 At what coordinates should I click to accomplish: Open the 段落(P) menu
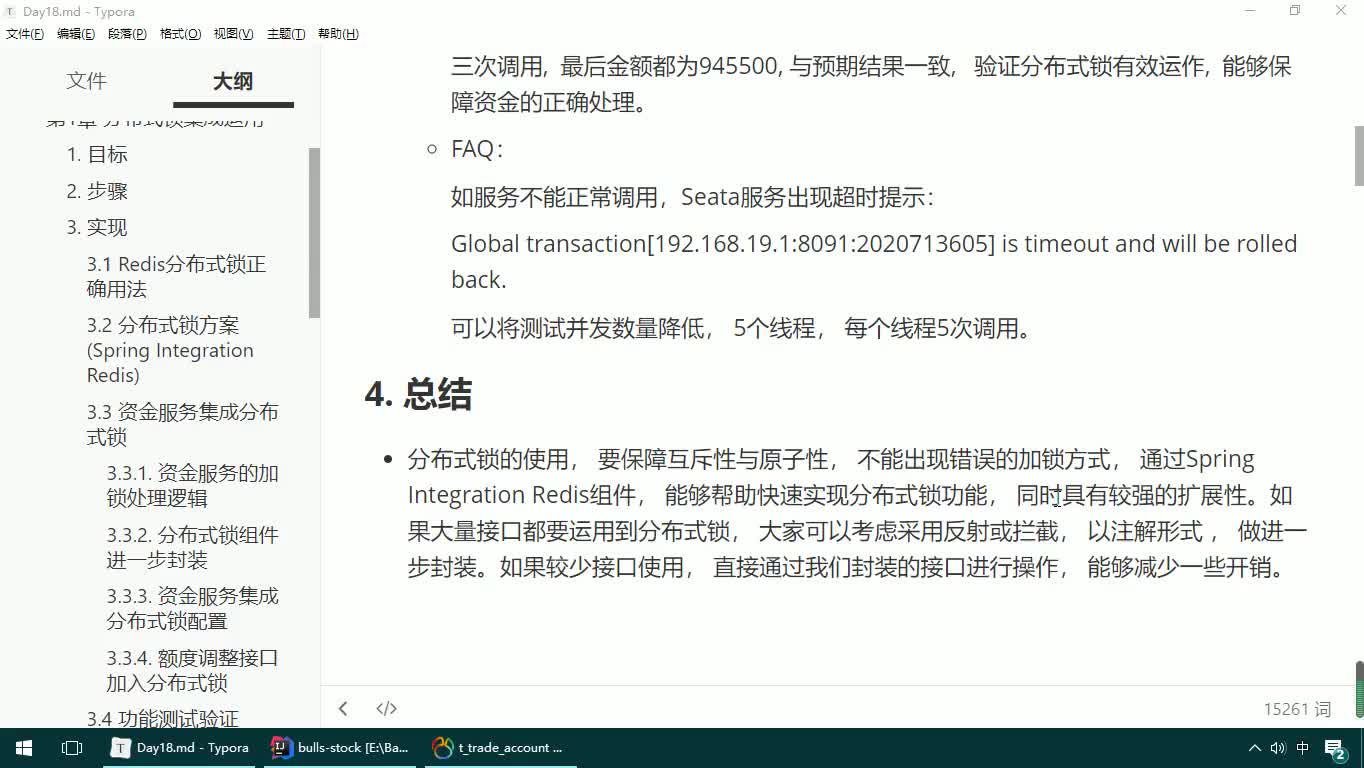(x=127, y=34)
